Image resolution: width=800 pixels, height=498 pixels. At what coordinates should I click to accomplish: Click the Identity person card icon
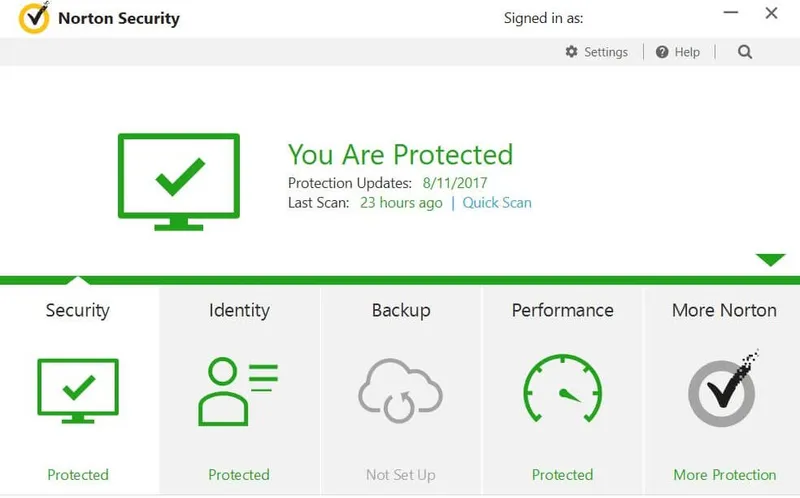point(238,391)
